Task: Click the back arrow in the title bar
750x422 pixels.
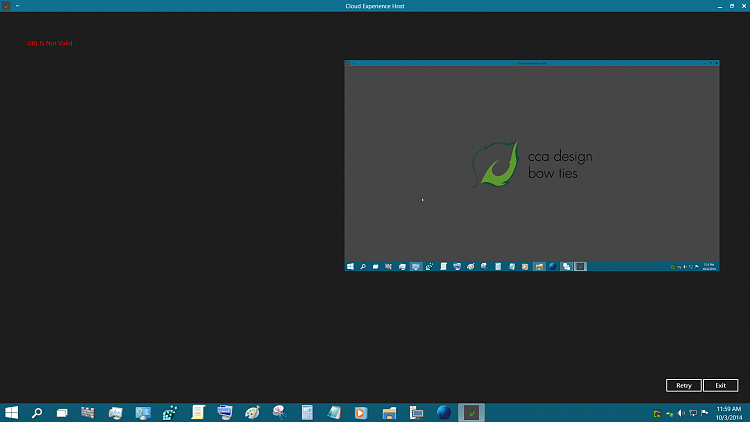Action: coord(18,6)
